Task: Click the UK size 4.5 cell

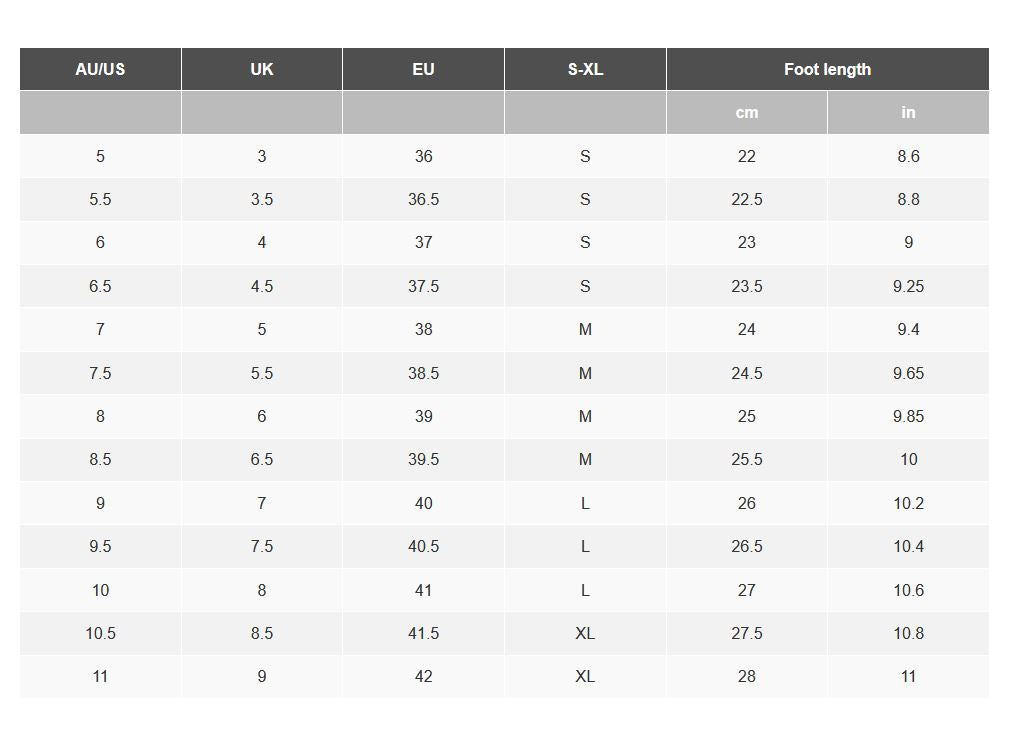Action: (x=262, y=286)
